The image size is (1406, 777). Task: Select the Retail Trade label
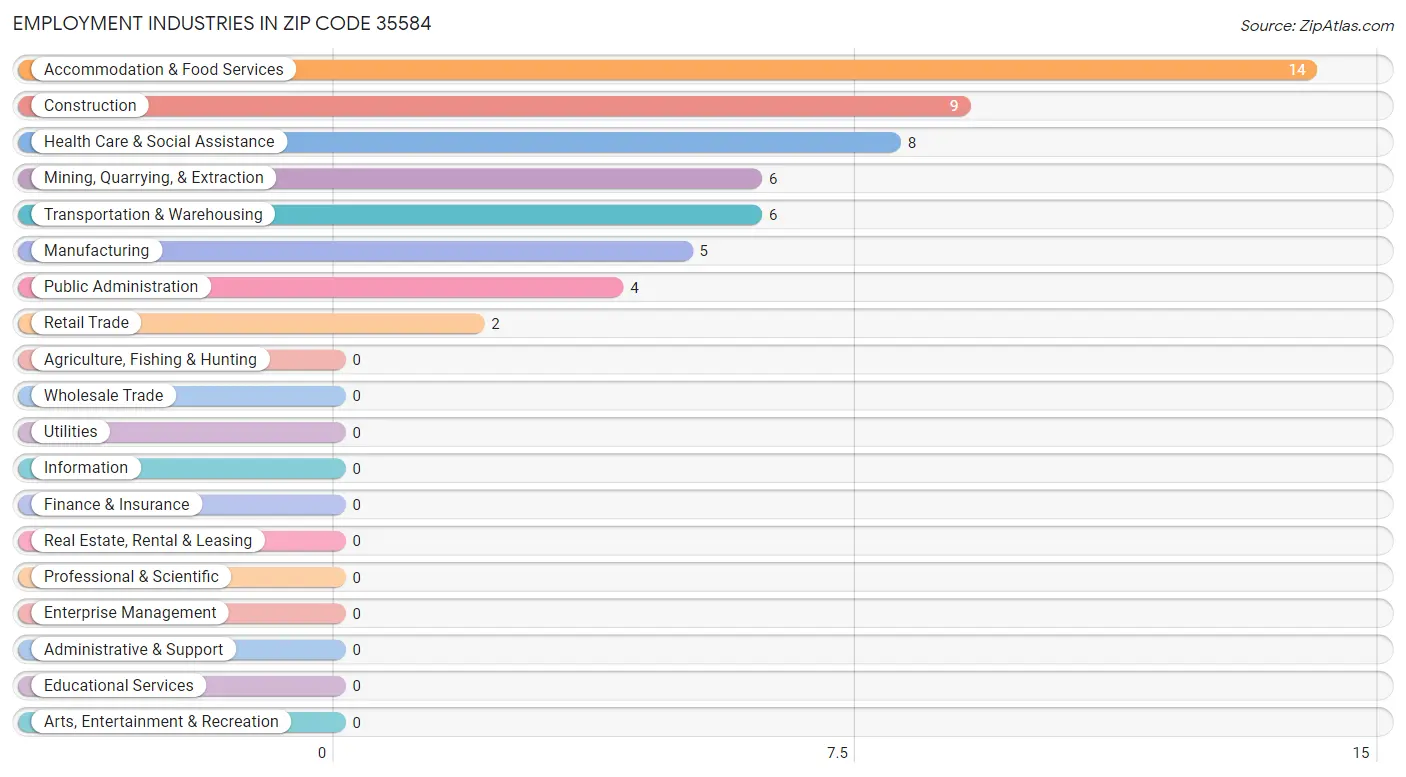click(86, 322)
